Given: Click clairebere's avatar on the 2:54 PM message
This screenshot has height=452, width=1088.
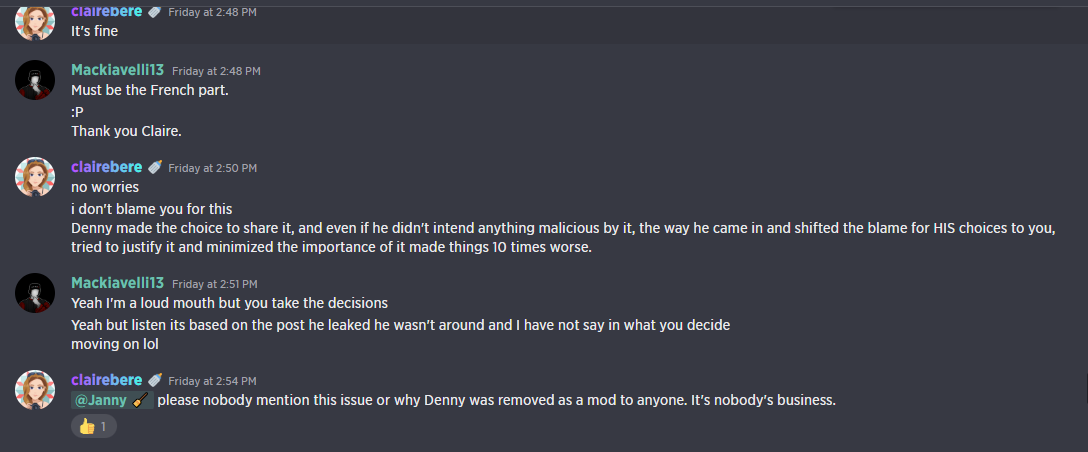Looking at the screenshot, I should pos(35,391).
